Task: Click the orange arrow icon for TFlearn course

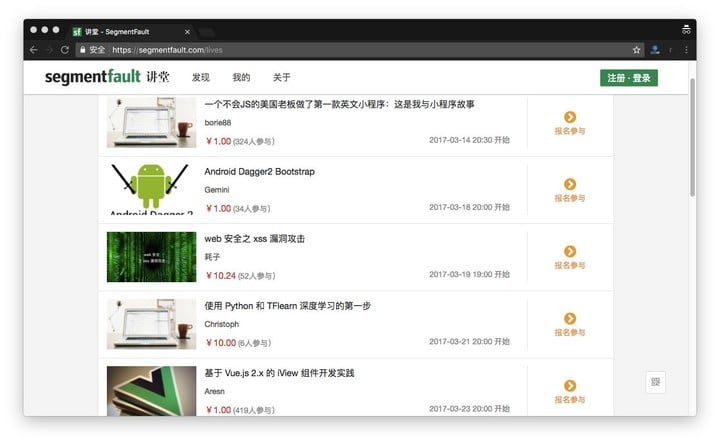Action: (x=570, y=319)
